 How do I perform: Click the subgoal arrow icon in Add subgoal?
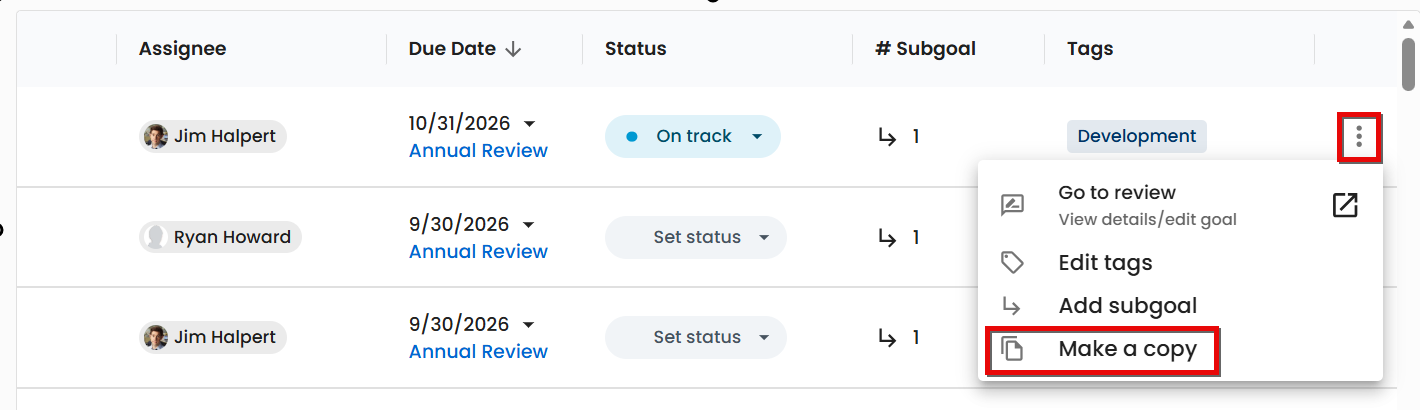(x=1012, y=306)
